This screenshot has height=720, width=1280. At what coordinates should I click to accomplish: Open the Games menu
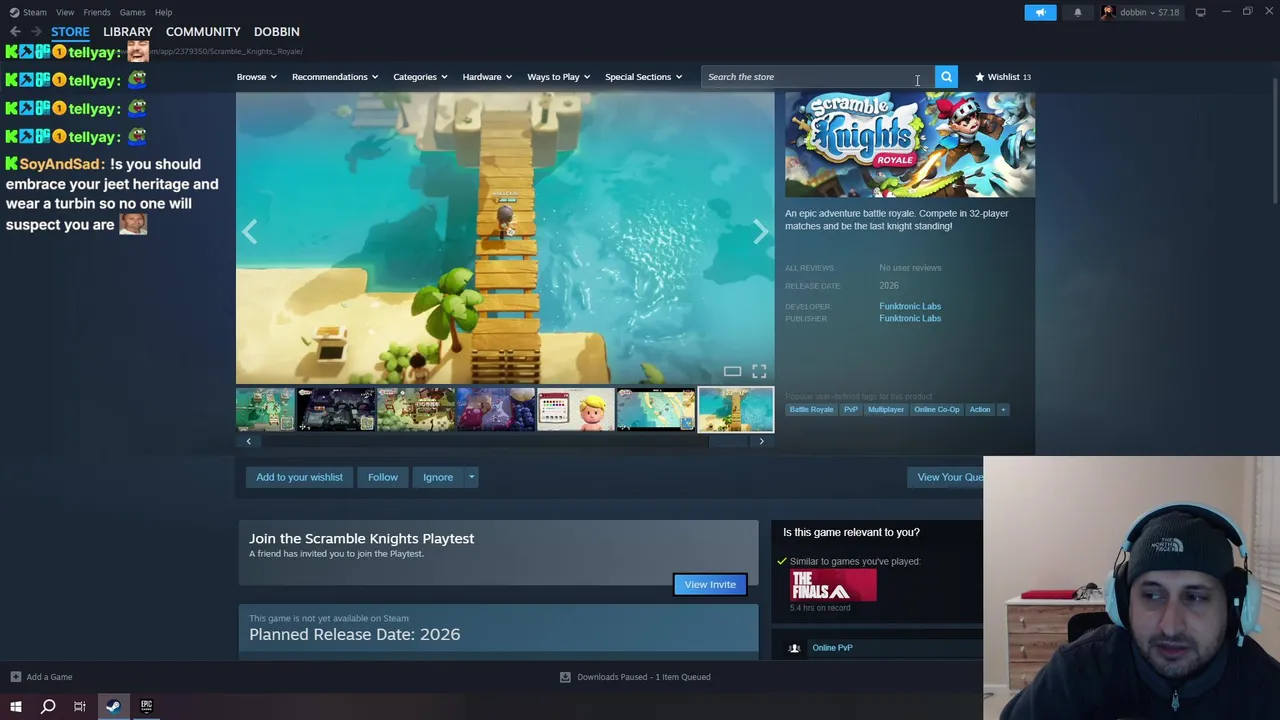point(132,12)
